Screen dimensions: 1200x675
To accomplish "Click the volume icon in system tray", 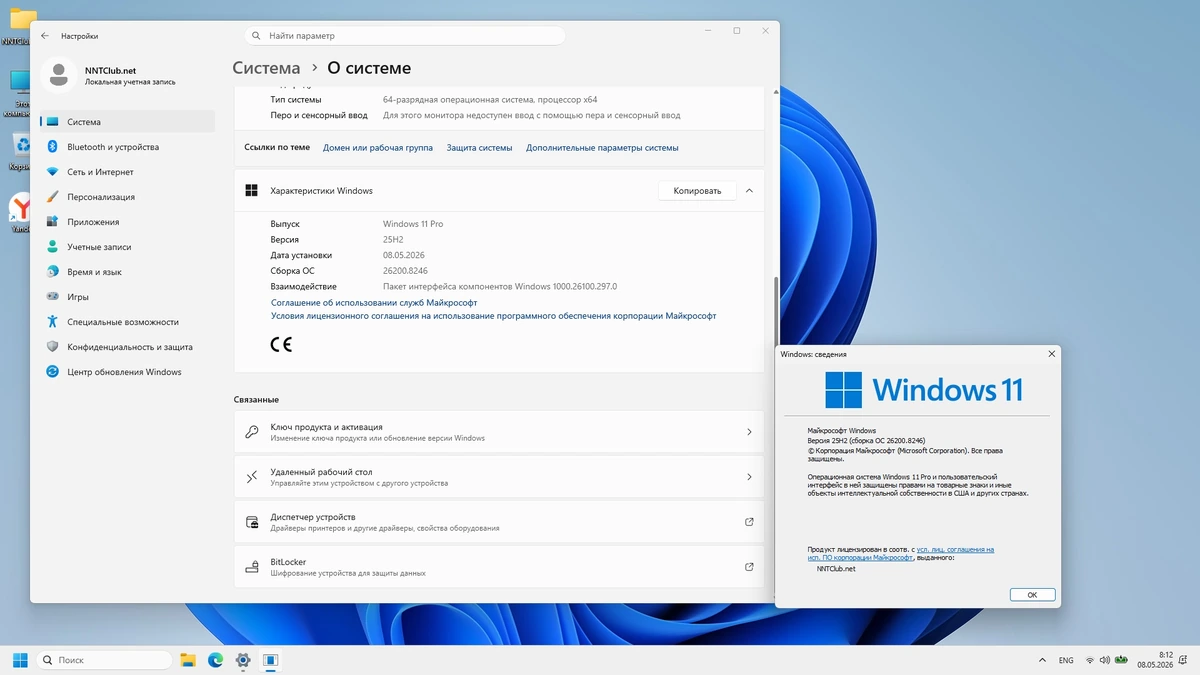I will [1105, 661].
